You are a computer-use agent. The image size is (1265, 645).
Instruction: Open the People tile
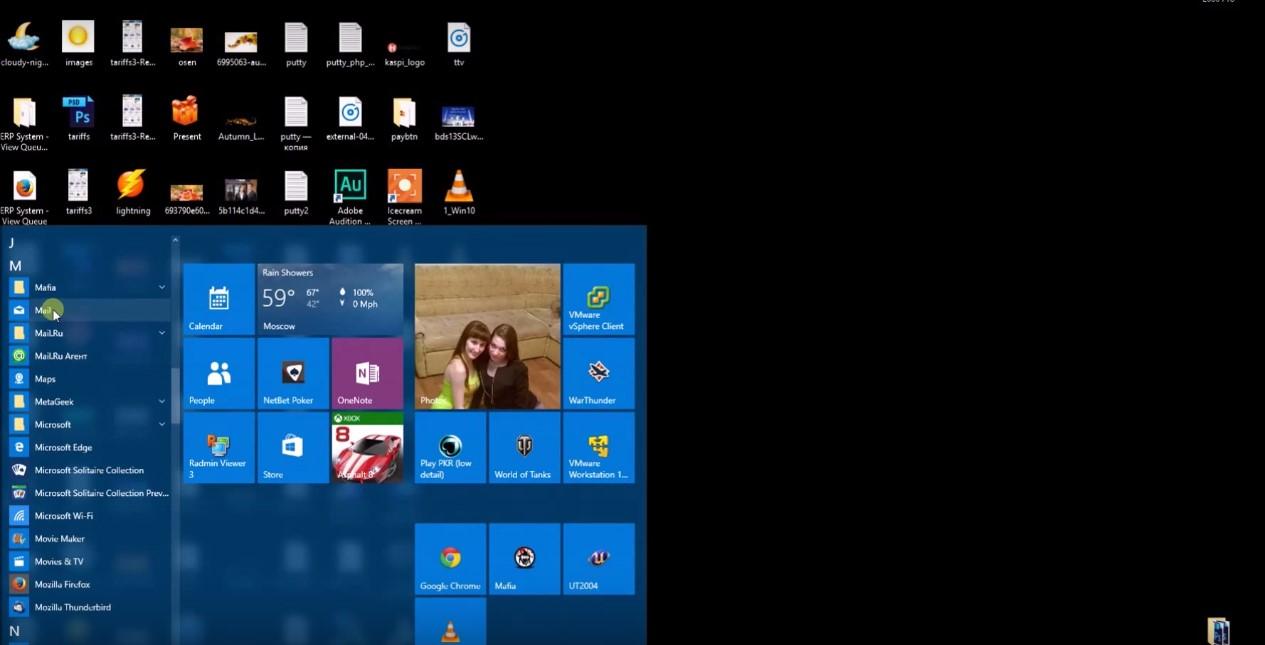(219, 373)
